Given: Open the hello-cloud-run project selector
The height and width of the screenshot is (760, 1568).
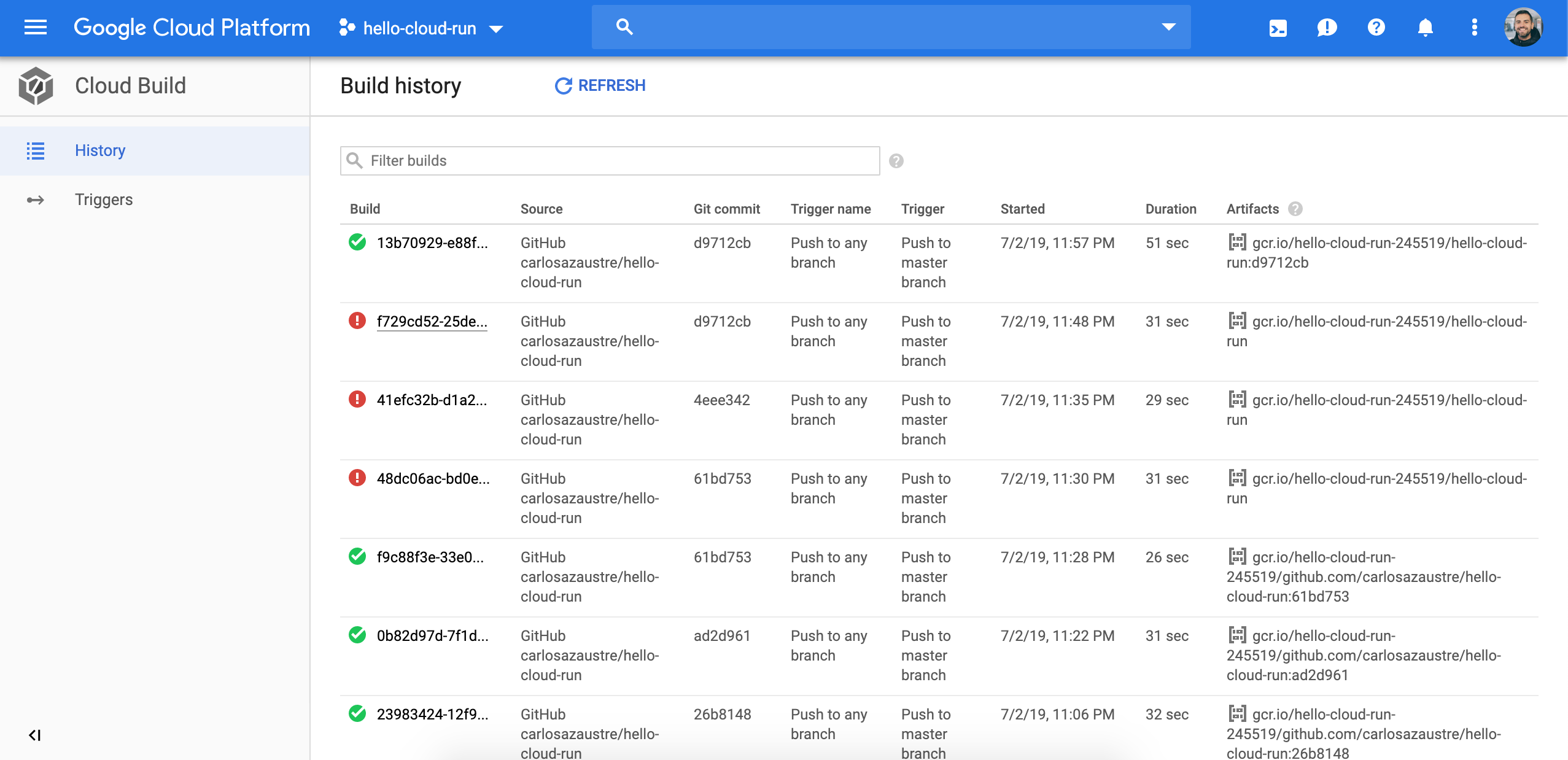Looking at the screenshot, I should click(421, 28).
